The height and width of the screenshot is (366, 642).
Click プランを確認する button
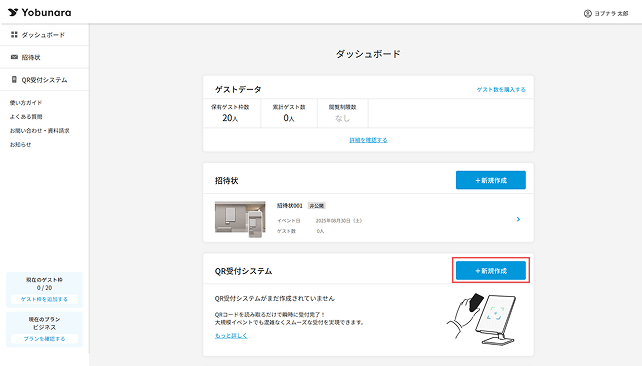(44, 339)
